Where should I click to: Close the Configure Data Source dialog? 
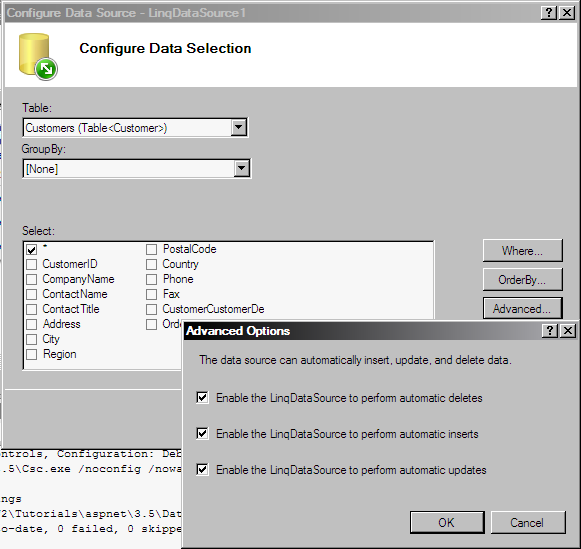click(x=567, y=13)
